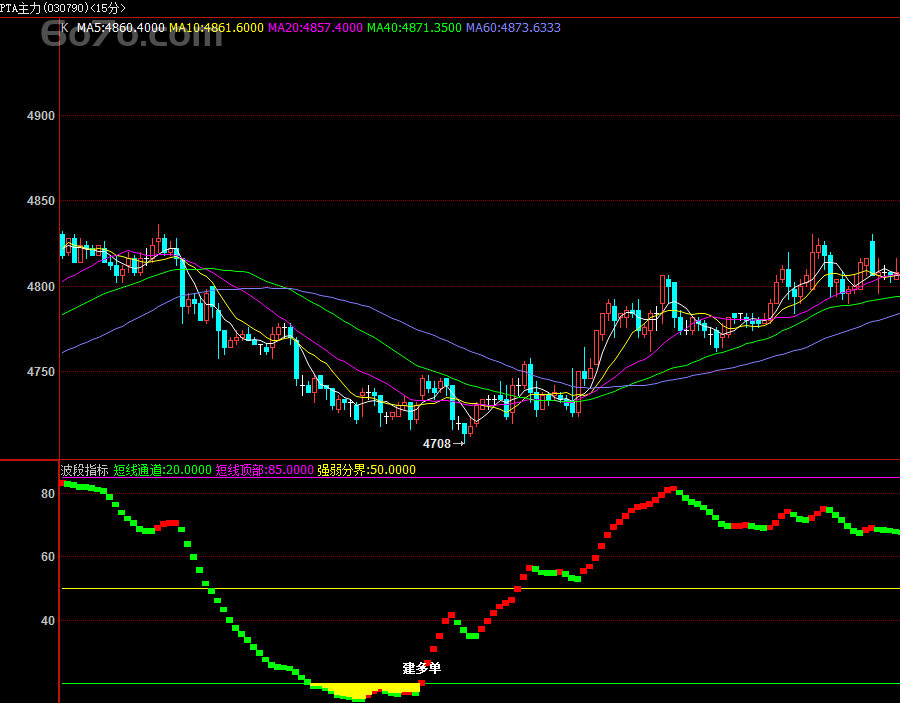Click the 短线通道:20.0000 label

tap(162, 470)
